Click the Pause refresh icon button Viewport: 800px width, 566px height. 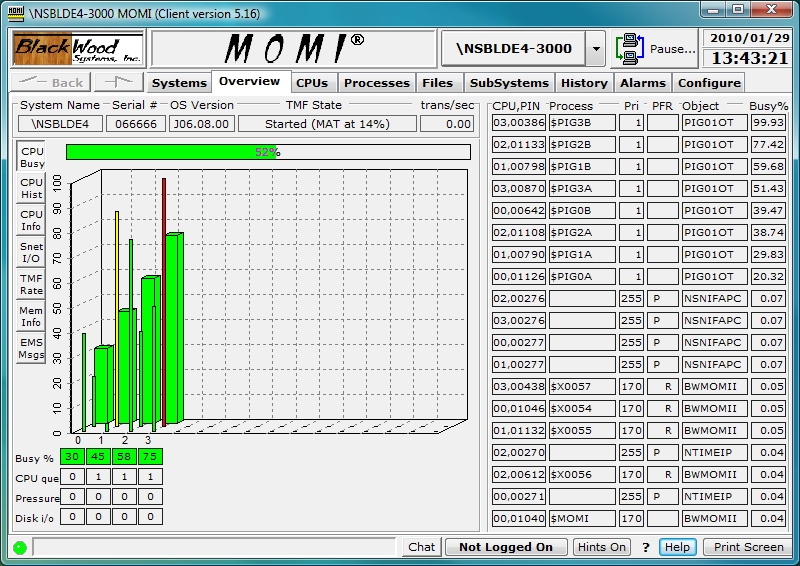click(x=631, y=48)
